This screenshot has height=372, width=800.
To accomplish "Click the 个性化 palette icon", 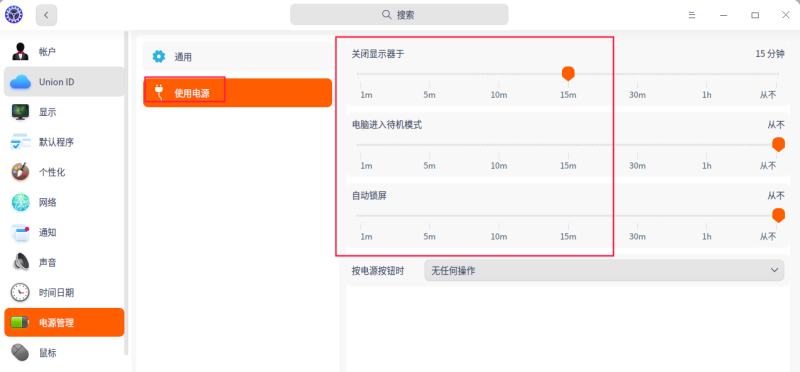I will 20,172.
